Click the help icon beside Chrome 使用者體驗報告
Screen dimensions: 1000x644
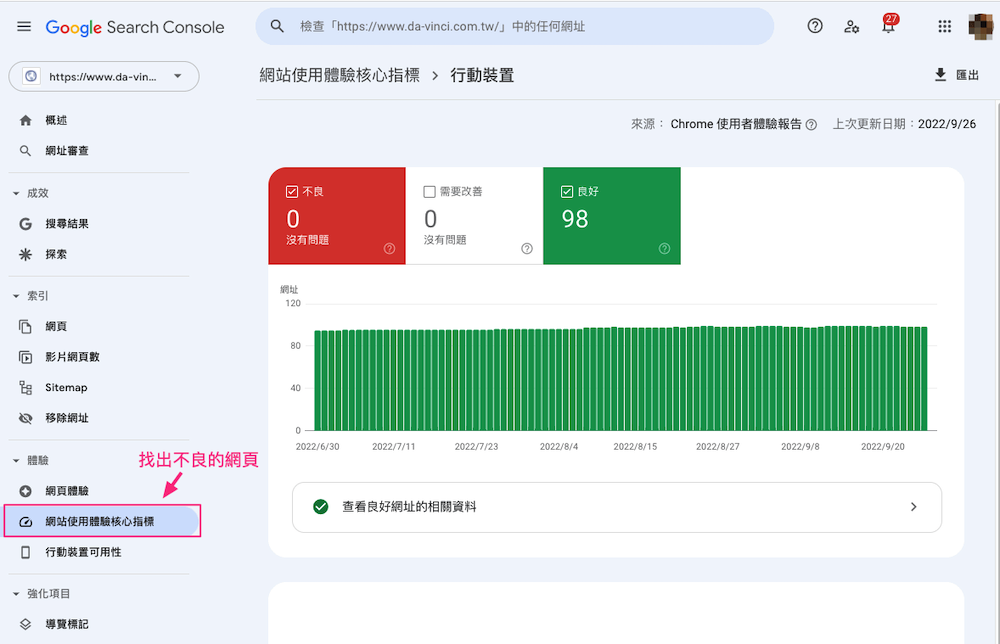coord(811,125)
